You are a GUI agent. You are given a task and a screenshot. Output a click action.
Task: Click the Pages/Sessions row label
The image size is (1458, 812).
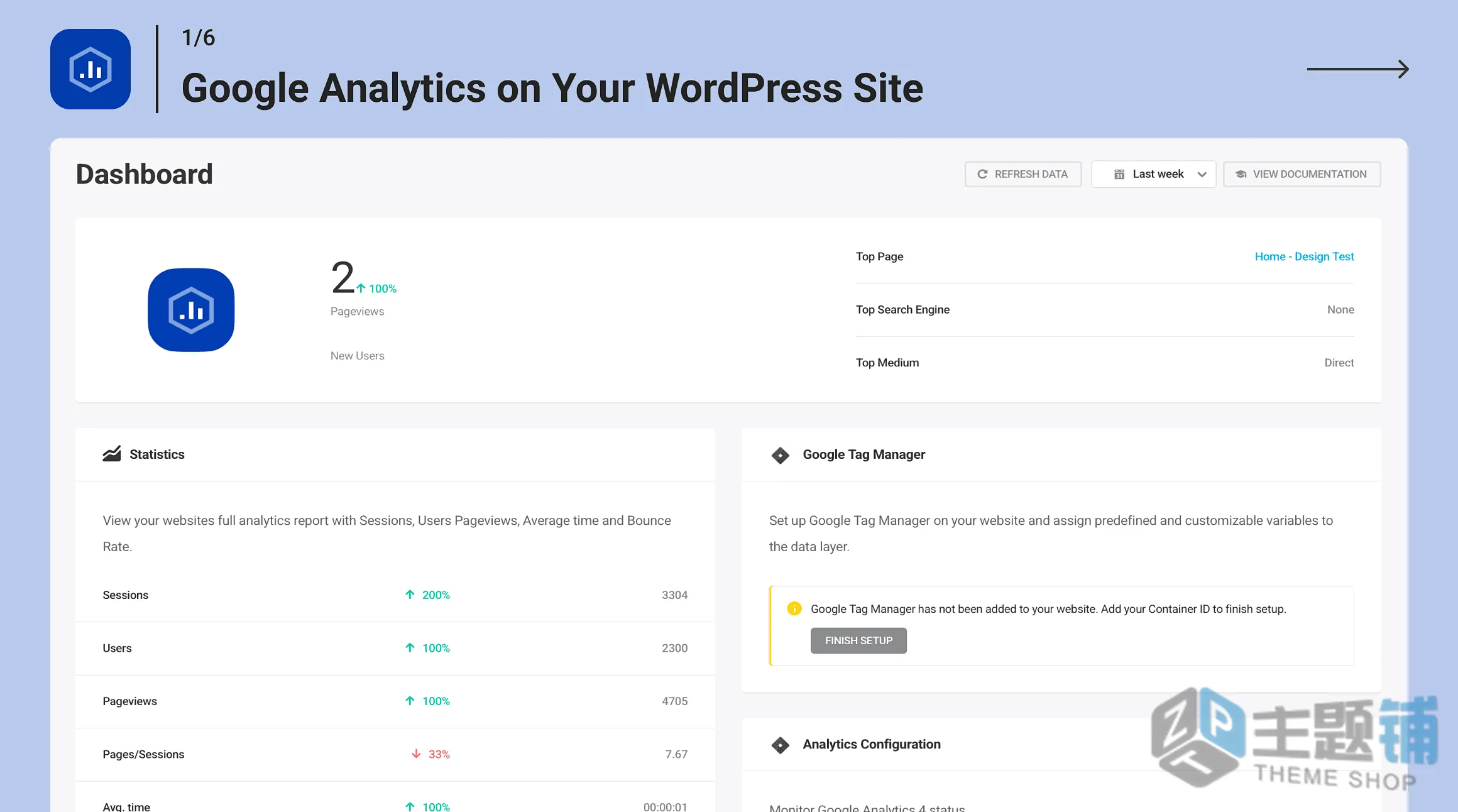[x=143, y=754]
